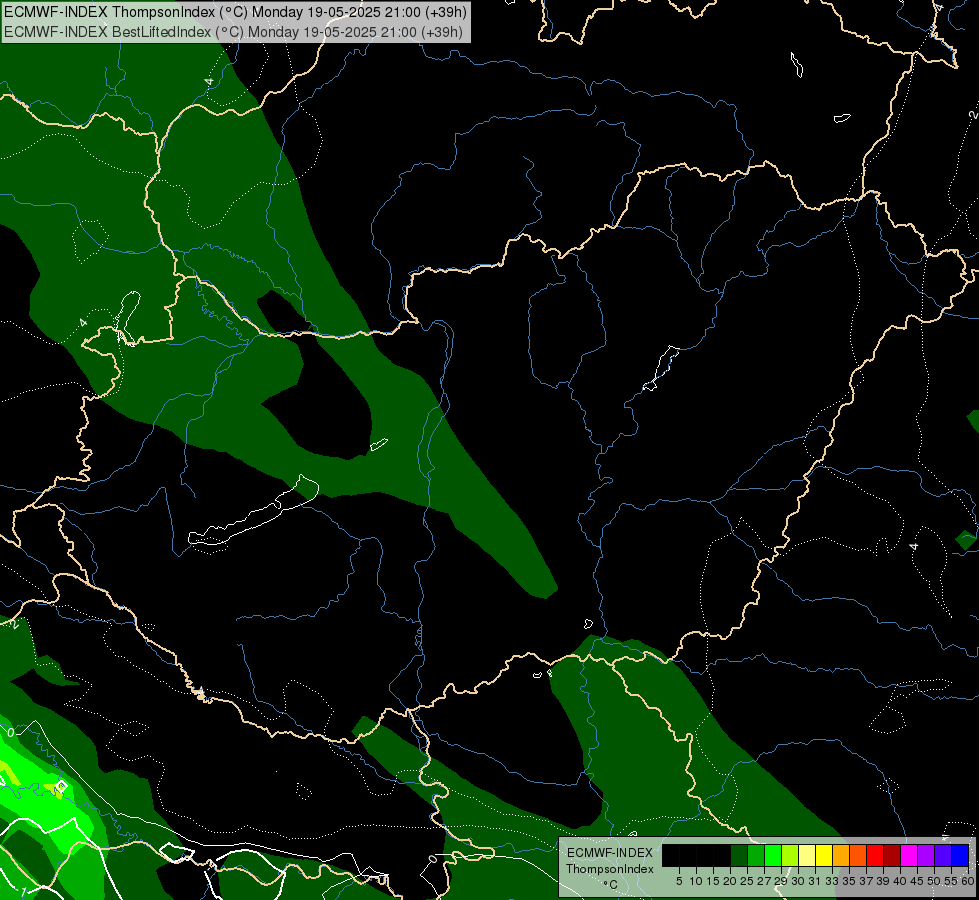Click legend tick value '37'

coord(866,881)
